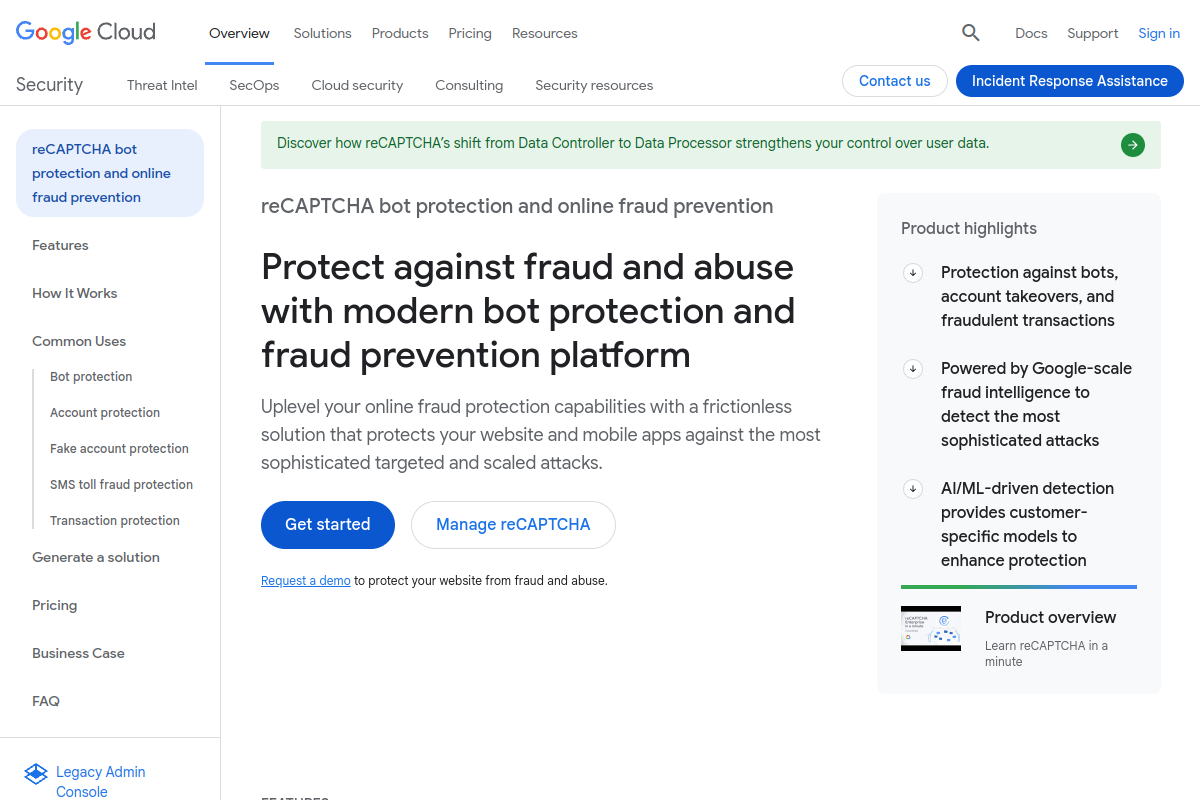The width and height of the screenshot is (1200, 800).
Task: Expand the AI/ML-driven detection highlight arrow
Action: pos(912,489)
